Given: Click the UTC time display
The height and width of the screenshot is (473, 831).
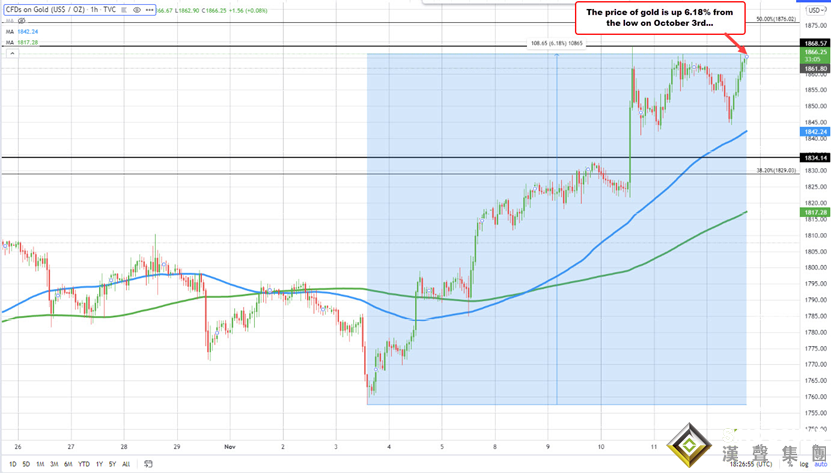Looking at the screenshot, I should [x=747, y=464].
